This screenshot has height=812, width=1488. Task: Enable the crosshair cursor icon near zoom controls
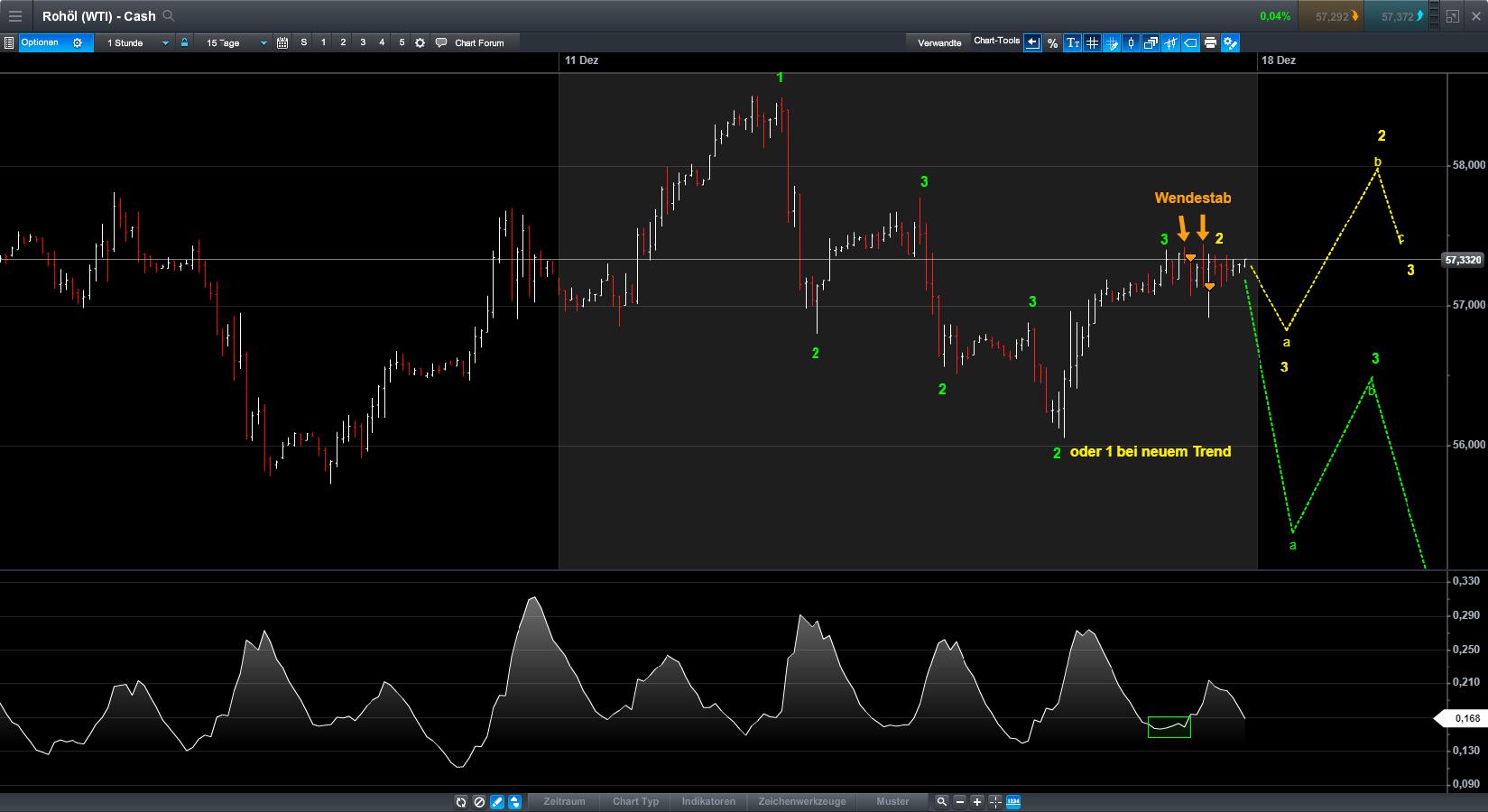pyautogui.click(x=994, y=801)
